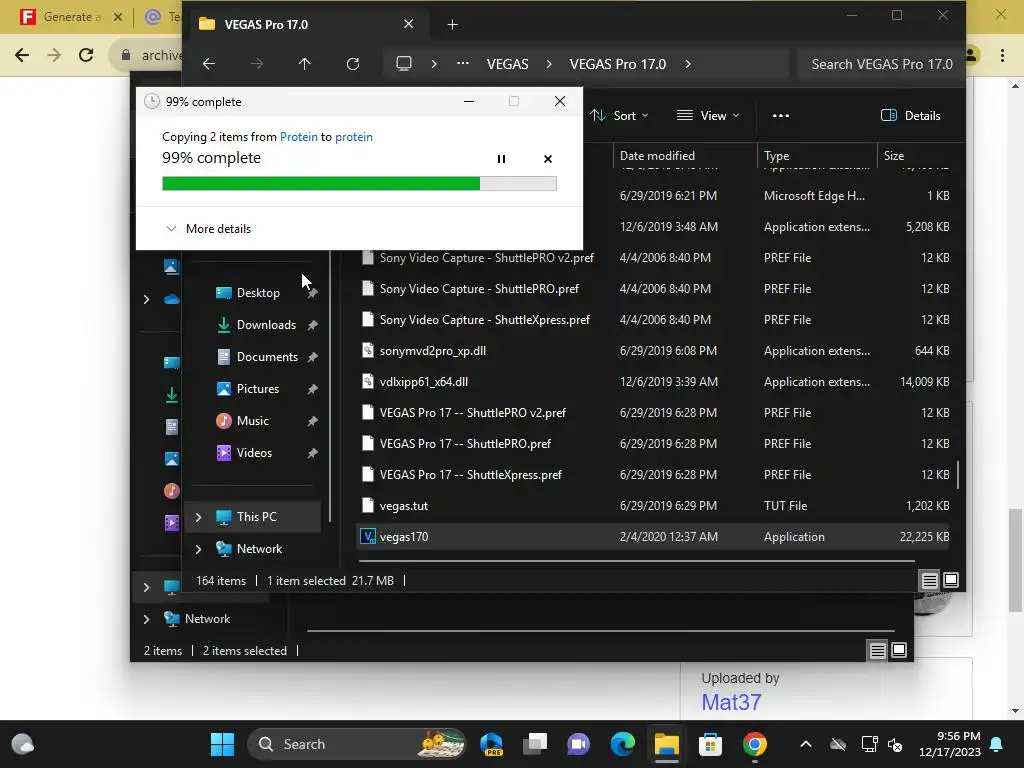Screen dimensions: 1024x768
Task: Open the View dropdown menu
Action: pyautogui.click(x=708, y=116)
